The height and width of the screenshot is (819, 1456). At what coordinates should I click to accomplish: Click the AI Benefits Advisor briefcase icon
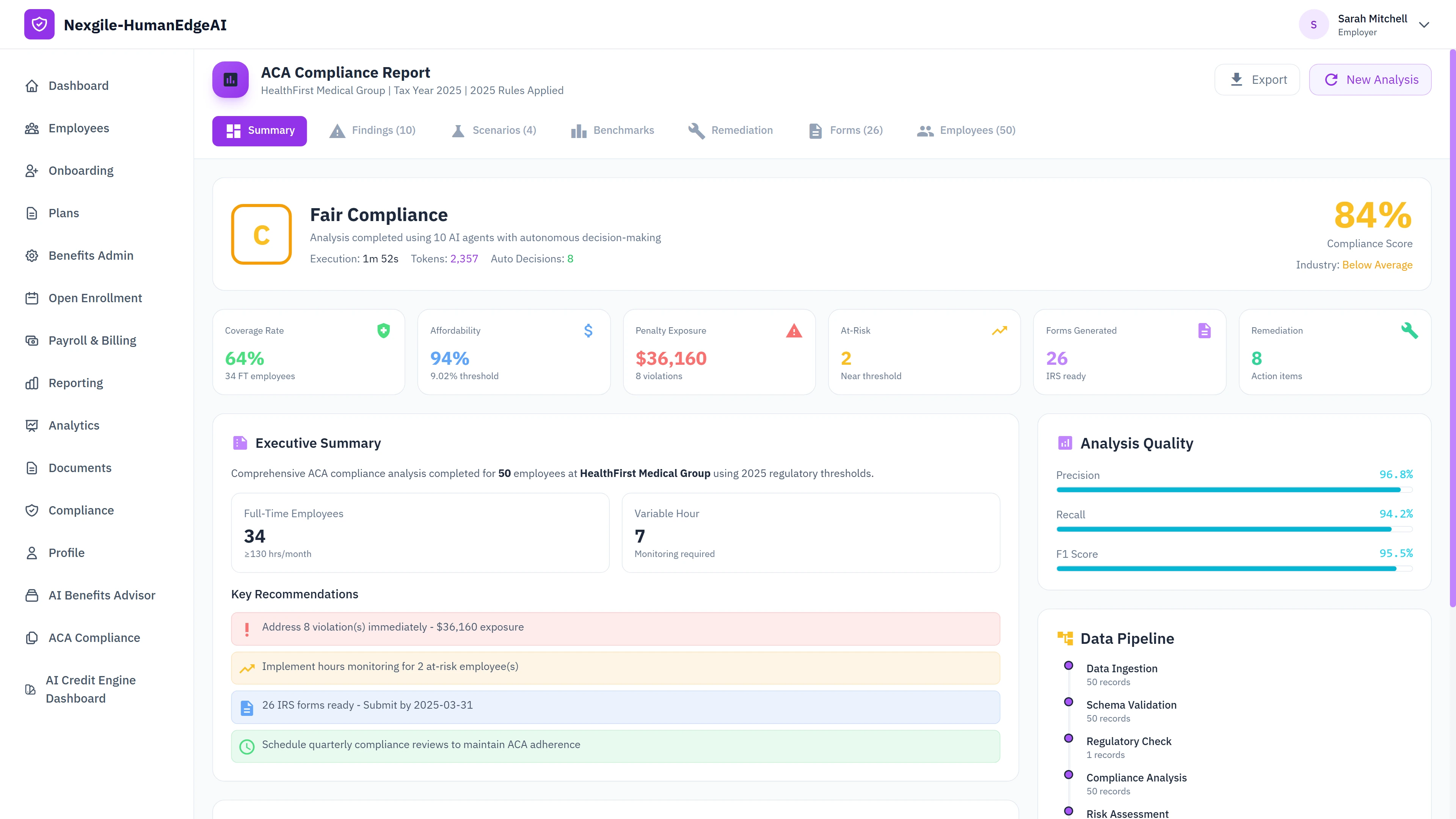pyautogui.click(x=32, y=595)
